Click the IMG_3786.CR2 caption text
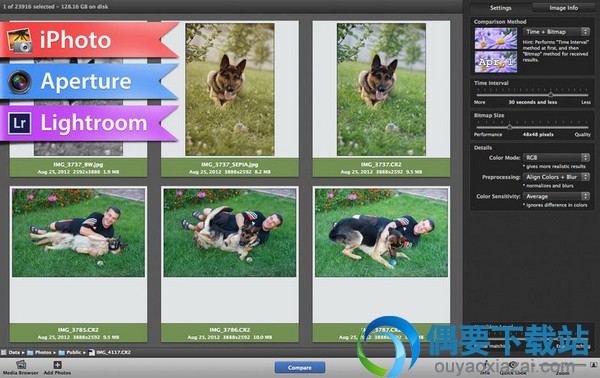This screenshot has height=378, width=600. (230, 330)
